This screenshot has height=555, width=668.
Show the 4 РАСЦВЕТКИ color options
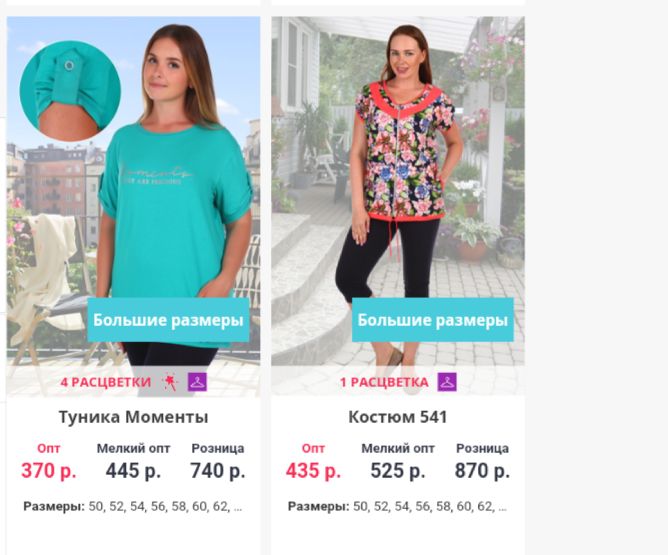(106, 382)
